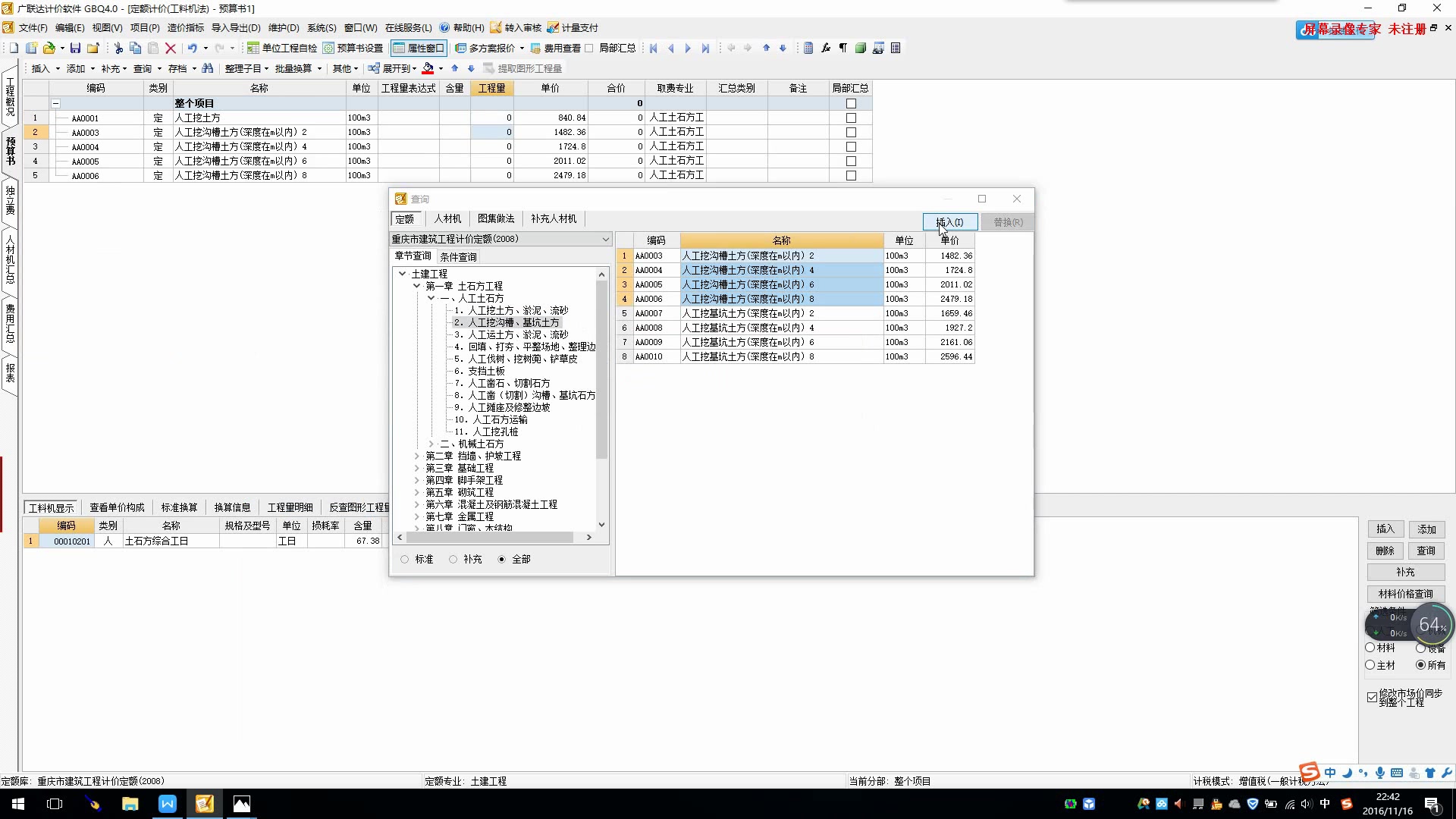Tick 局部汇总 checkbox for row AA0001

[x=851, y=118]
